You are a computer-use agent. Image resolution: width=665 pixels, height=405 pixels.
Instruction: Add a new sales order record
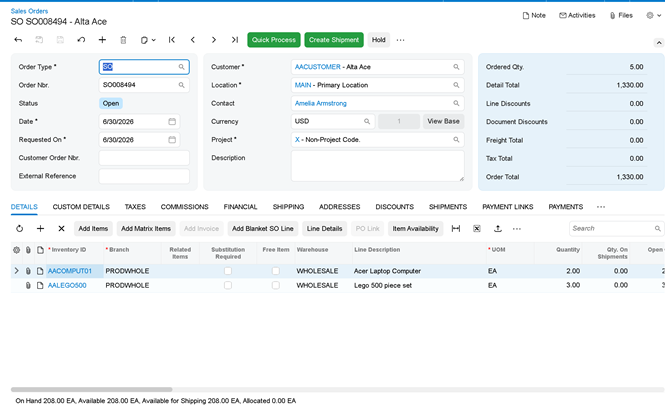pos(102,40)
